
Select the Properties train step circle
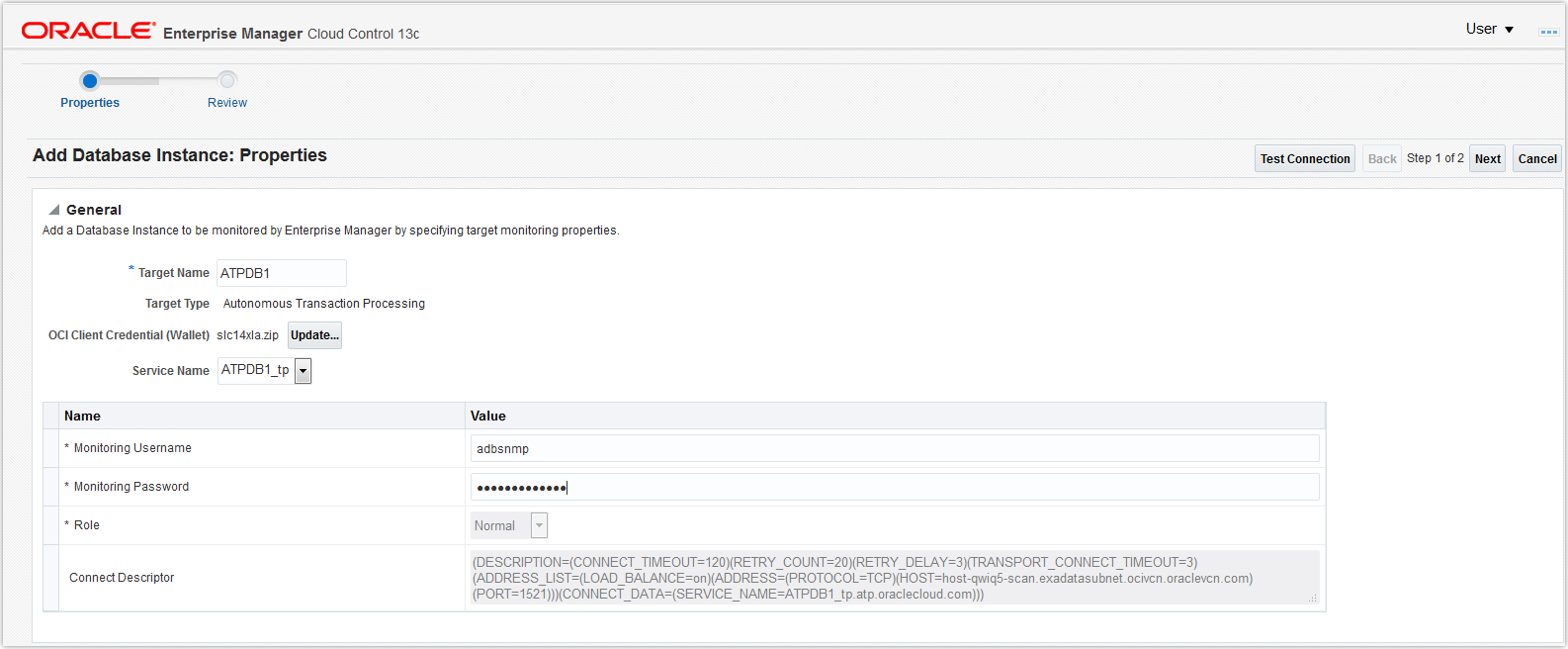click(90, 80)
